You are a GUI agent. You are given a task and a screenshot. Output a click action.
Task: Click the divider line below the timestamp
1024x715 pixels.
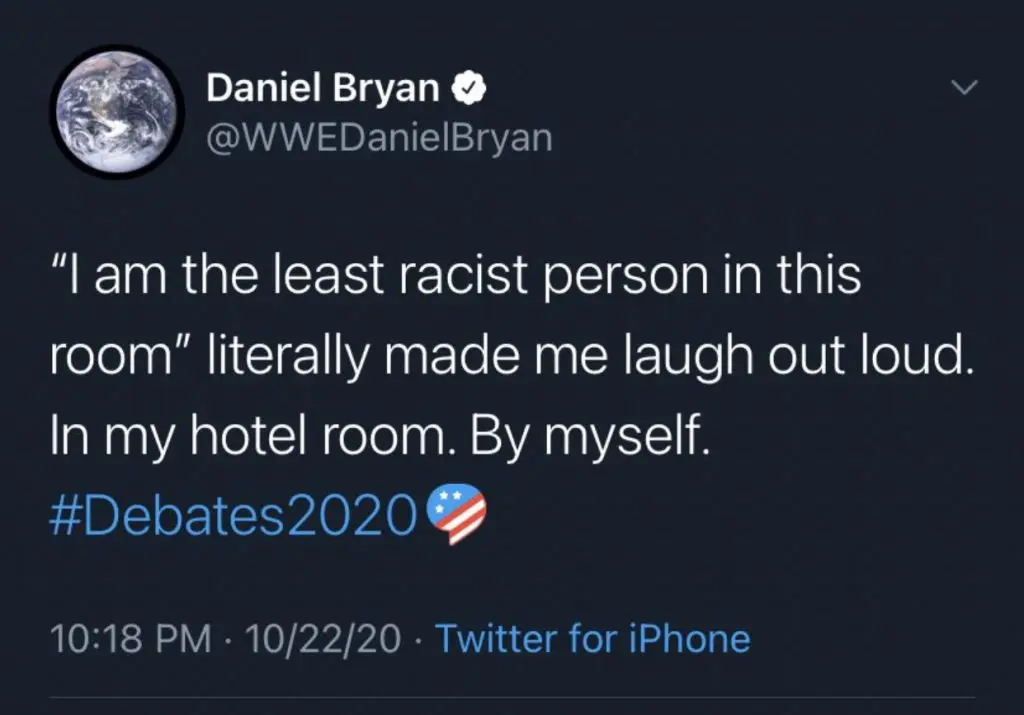512,697
